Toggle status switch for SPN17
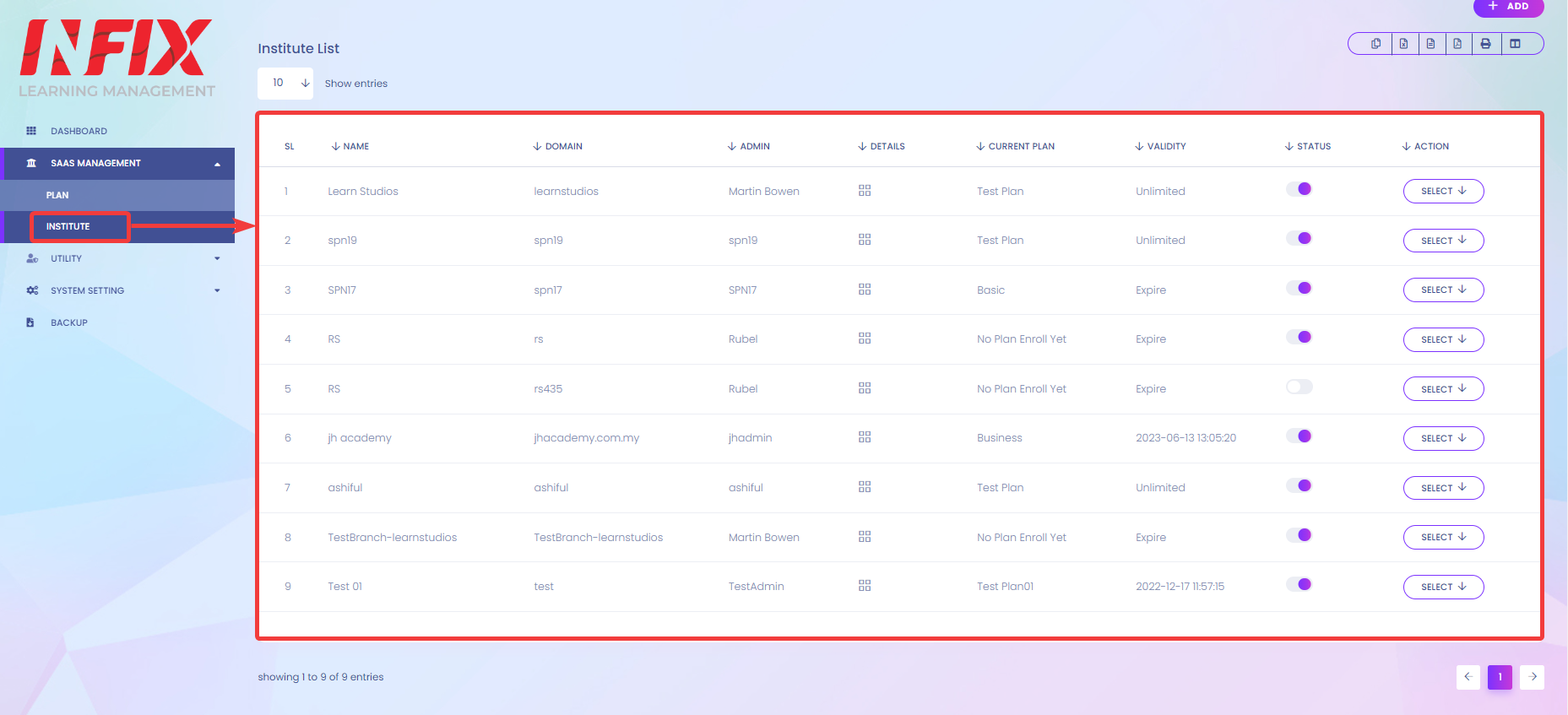The image size is (1568, 715). [1299, 288]
